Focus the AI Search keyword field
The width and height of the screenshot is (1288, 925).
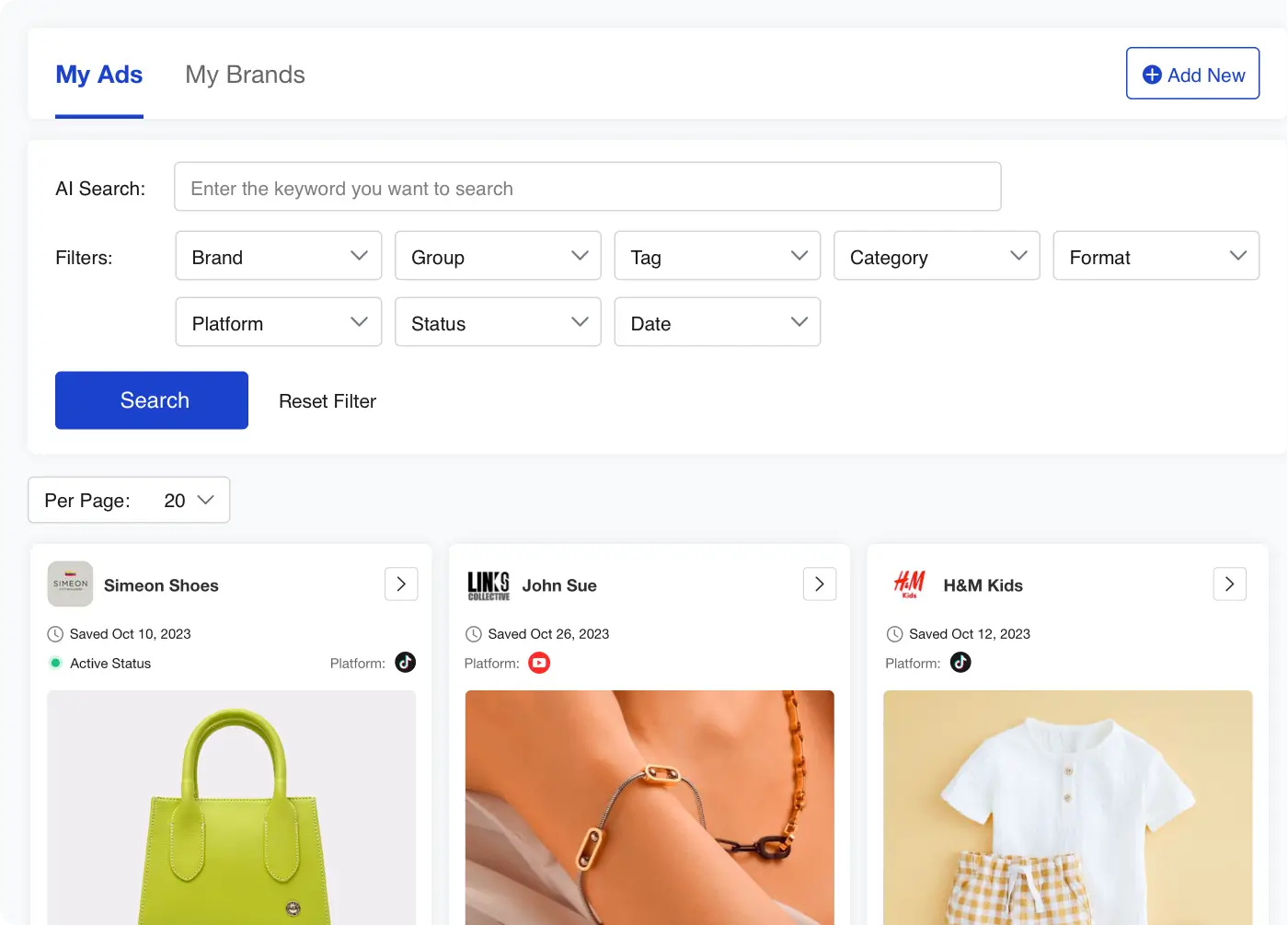pos(587,188)
